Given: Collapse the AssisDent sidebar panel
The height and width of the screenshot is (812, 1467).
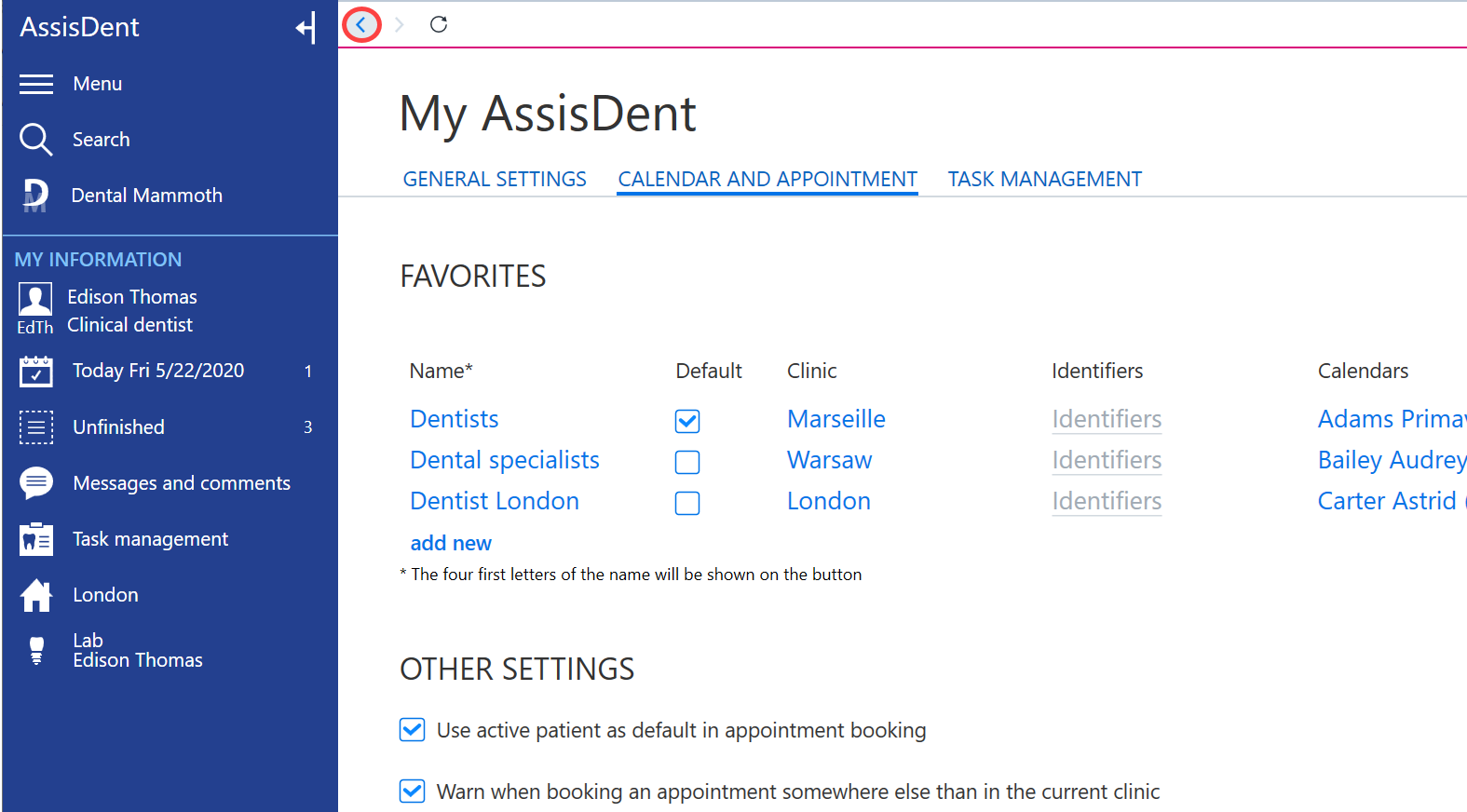Looking at the screenshot, I should pyautogui.click(x=306, y=28).
